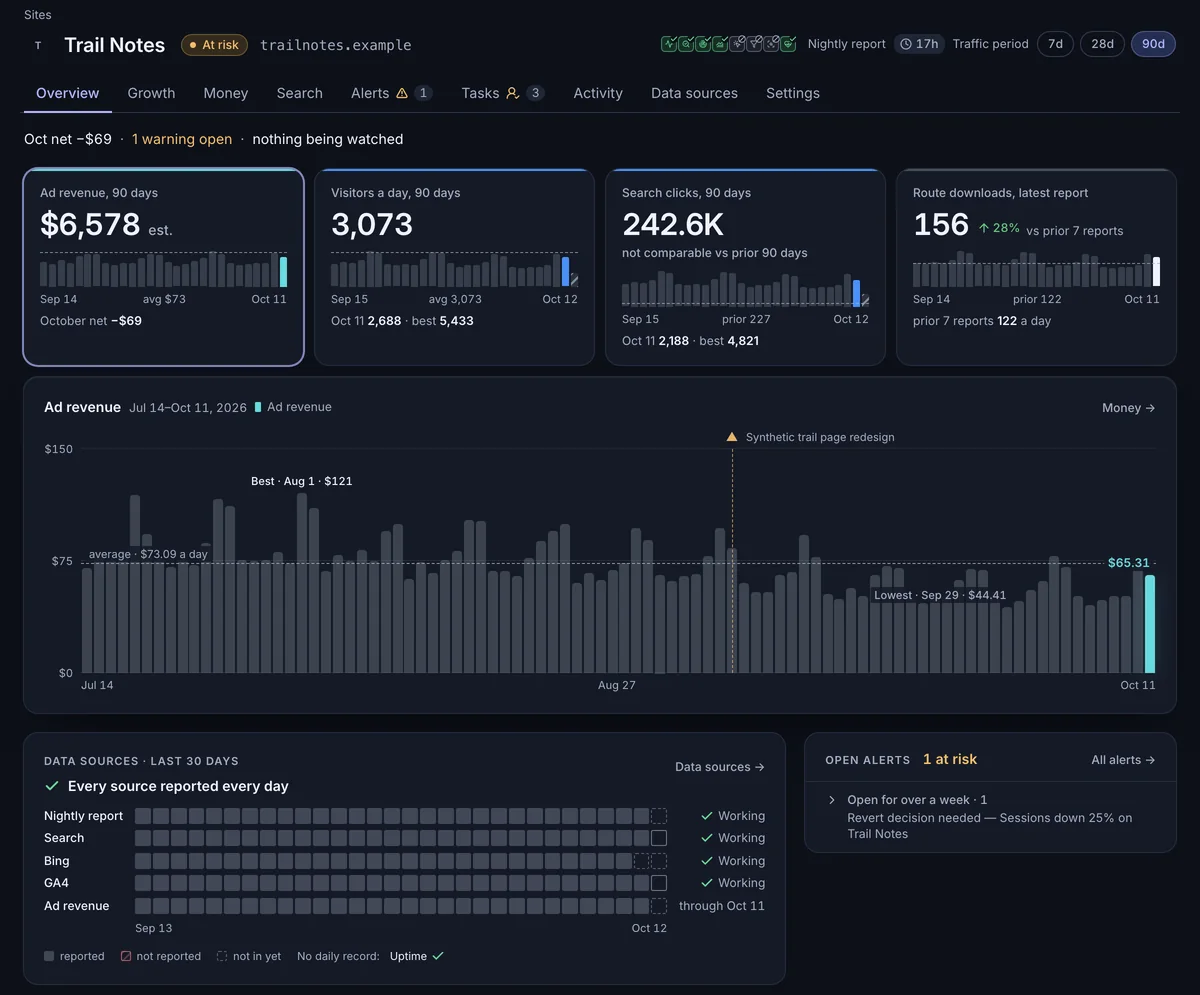Click the green pie-chart source status icon
This screenshot has width=1200, height=995.
703,44
